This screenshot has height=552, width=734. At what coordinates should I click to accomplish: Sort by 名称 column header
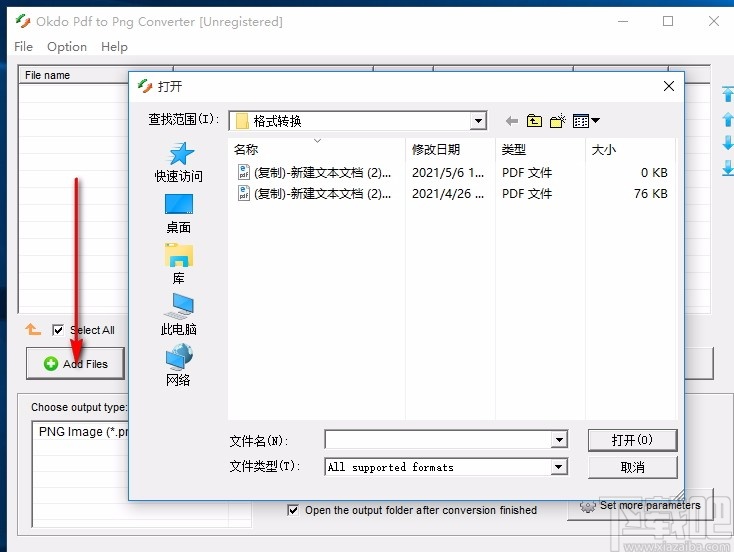tap(316, 149)
